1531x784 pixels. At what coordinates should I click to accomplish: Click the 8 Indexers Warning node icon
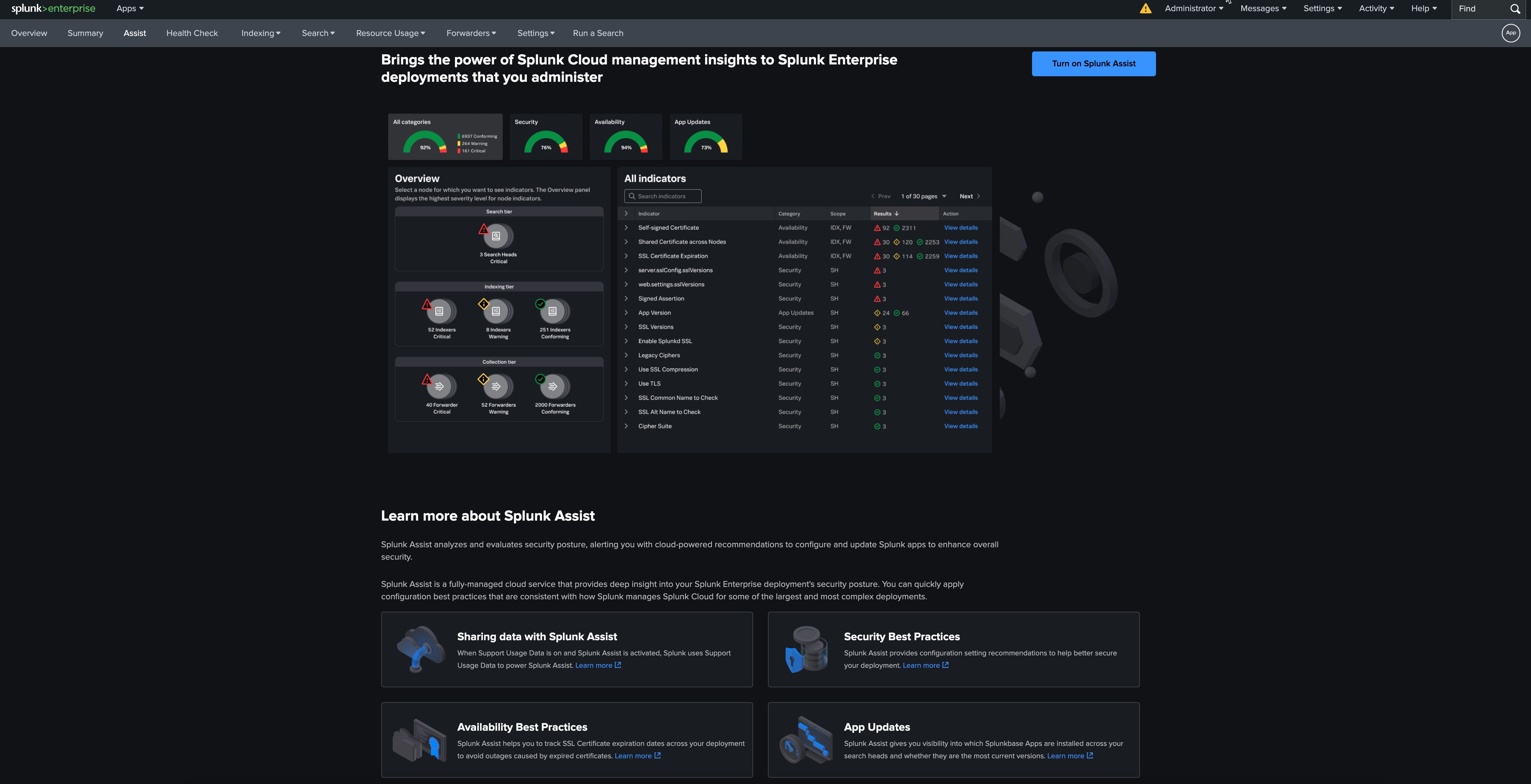pos(496,311)
